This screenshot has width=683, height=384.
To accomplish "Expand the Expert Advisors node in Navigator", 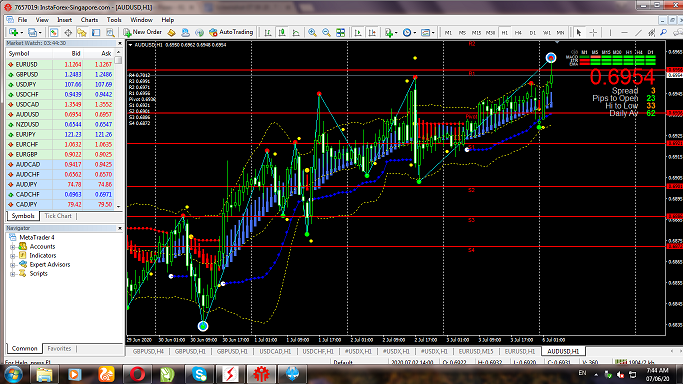I will point(13,265).
